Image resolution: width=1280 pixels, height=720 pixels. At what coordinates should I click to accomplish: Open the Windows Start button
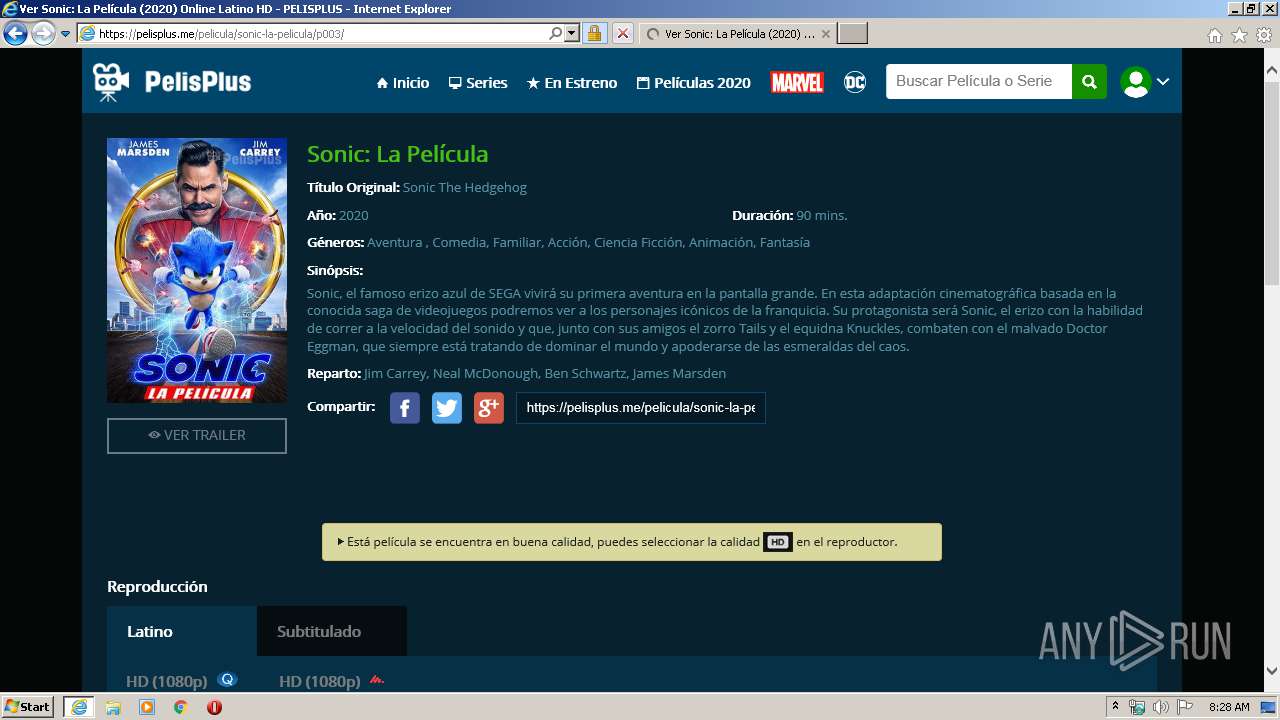(x=28, y=707)
